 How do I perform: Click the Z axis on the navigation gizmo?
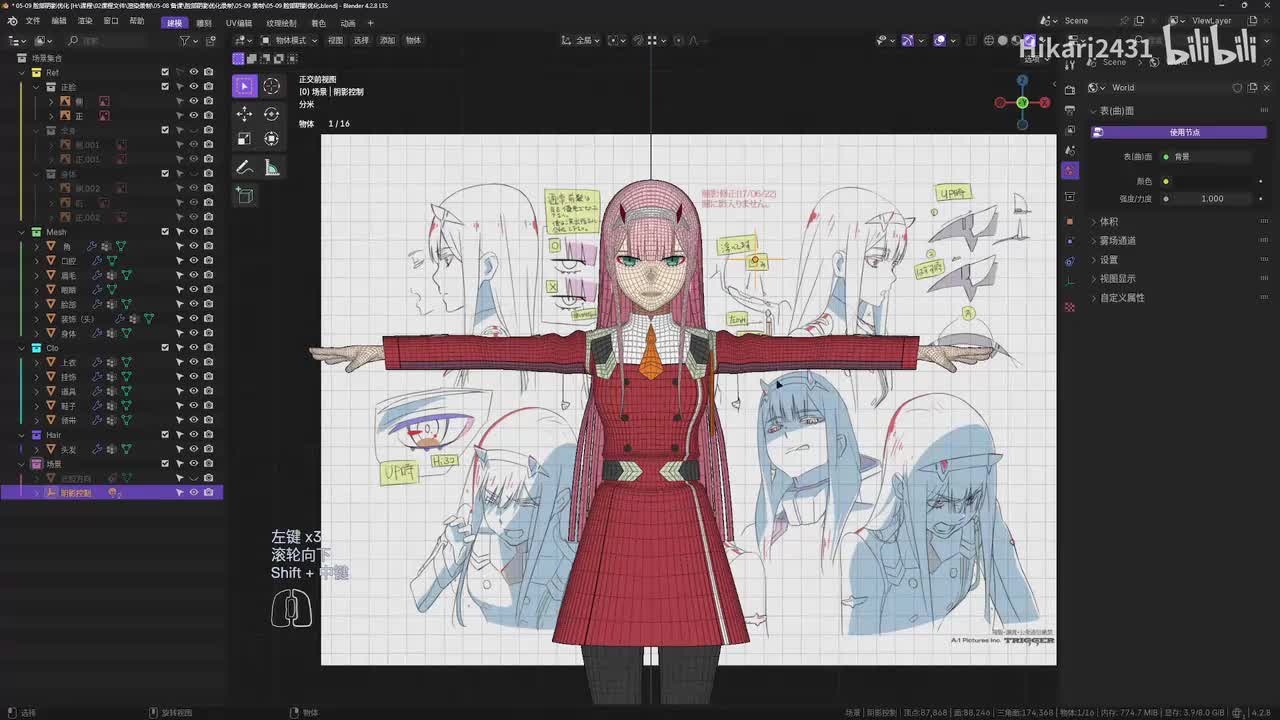coord(1022,80)
